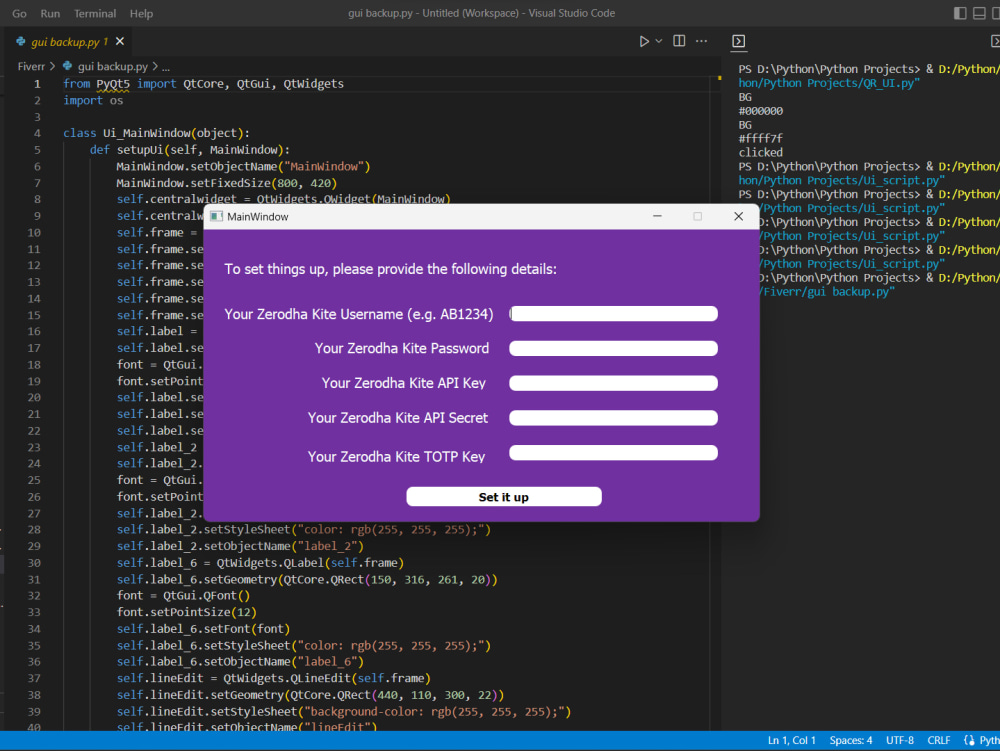Image resolution: width=1000 pixels, height=751 pixels.
Task: Click the terminal panel icon
Action: 739,41
